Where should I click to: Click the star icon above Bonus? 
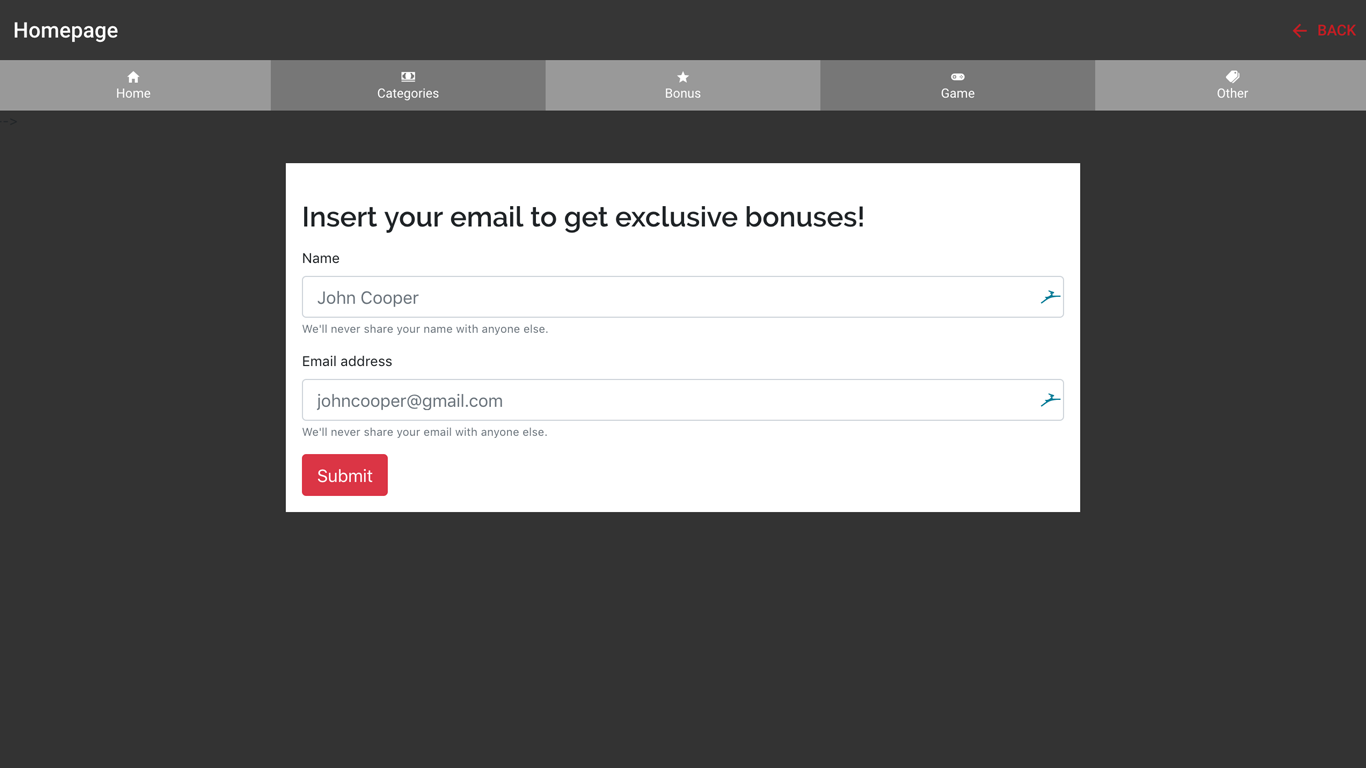tap(683, 77)
